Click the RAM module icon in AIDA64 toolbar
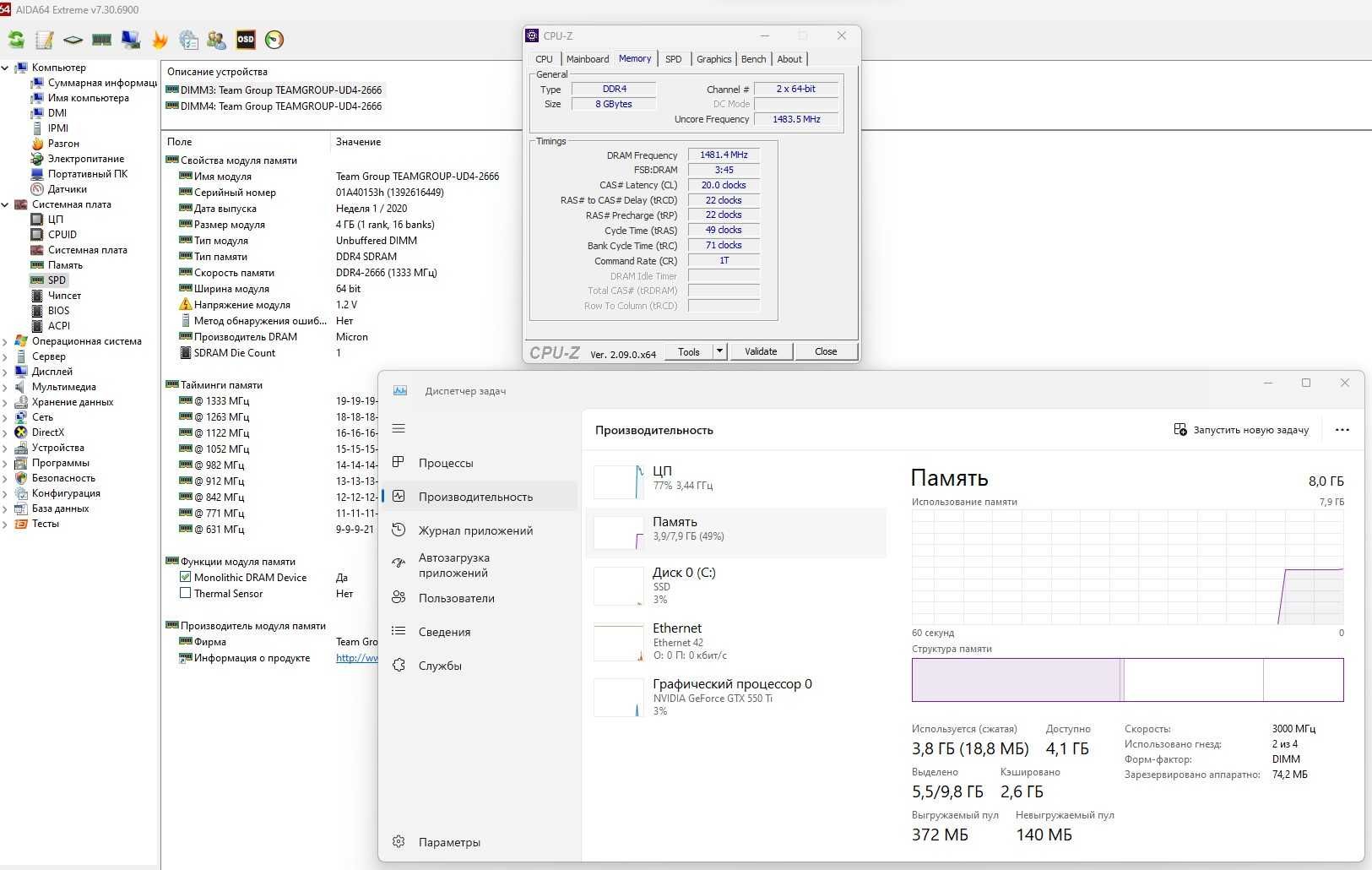 point(102,40)
